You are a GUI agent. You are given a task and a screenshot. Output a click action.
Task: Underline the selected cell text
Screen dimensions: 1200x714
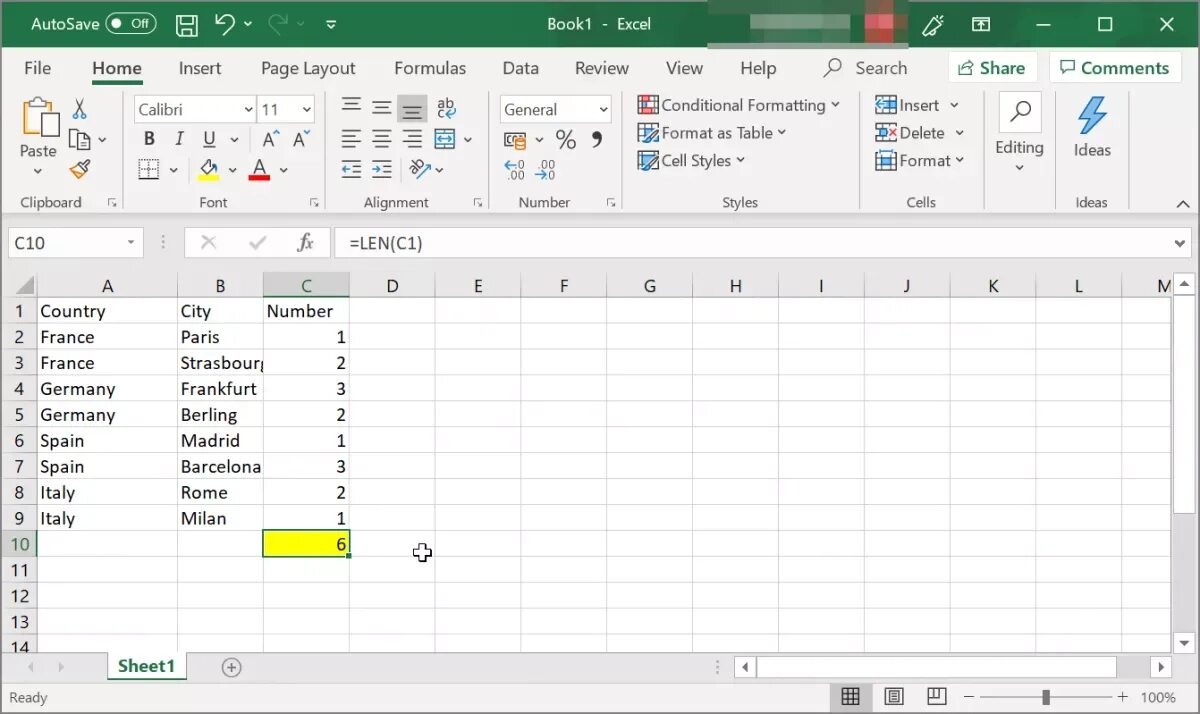[x=209, y=139]
